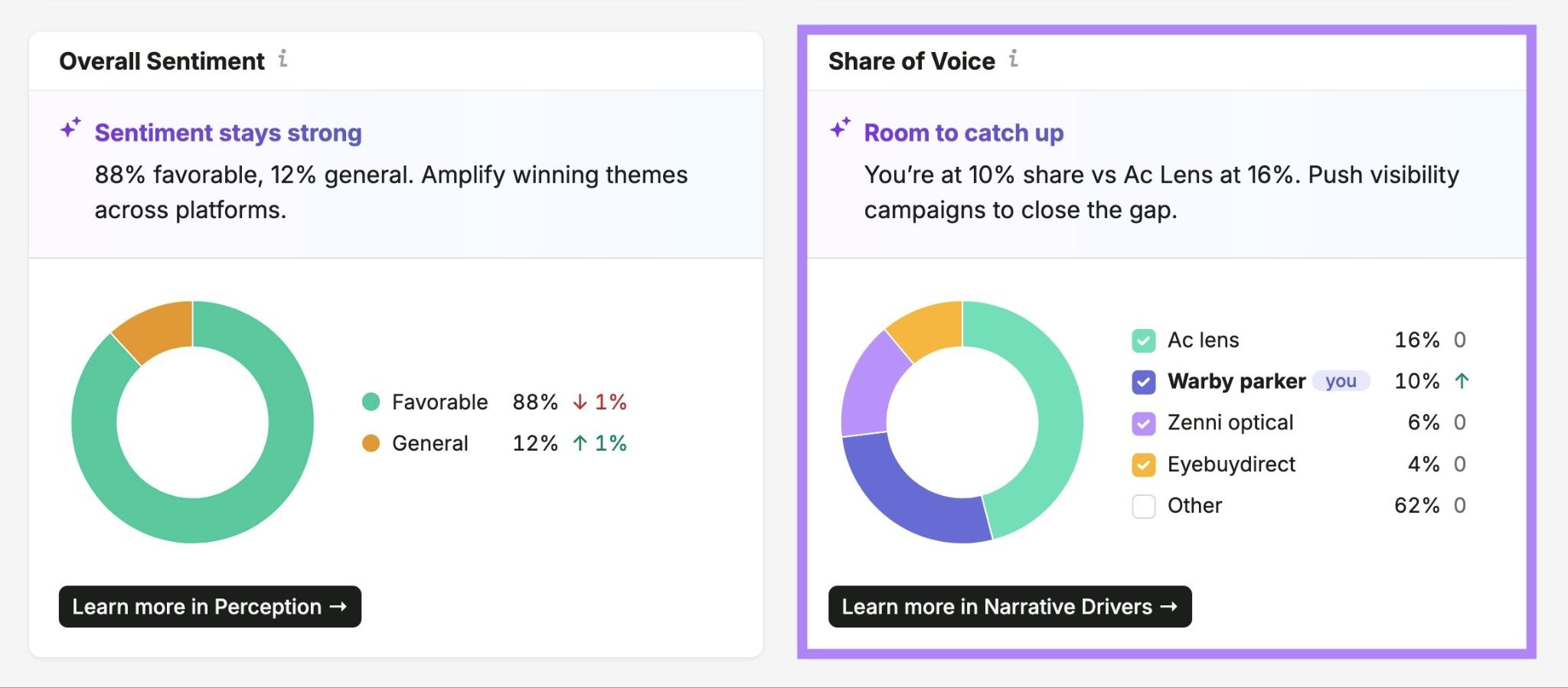Image resolution: width=1568 pixels, height=688 pixels.
Task: Uncheck the Ac lens checkbox
Action: tap(1143, 340)
